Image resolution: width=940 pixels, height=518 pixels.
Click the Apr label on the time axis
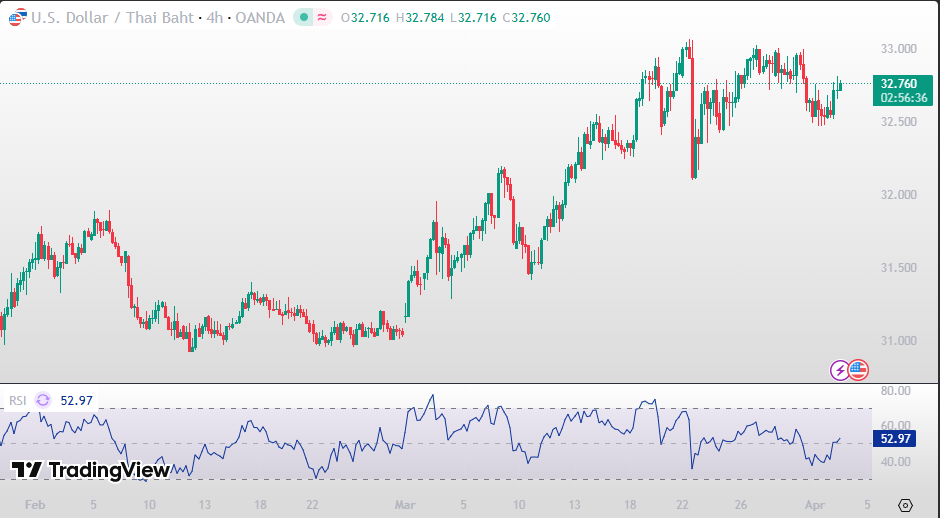(813, 505)
